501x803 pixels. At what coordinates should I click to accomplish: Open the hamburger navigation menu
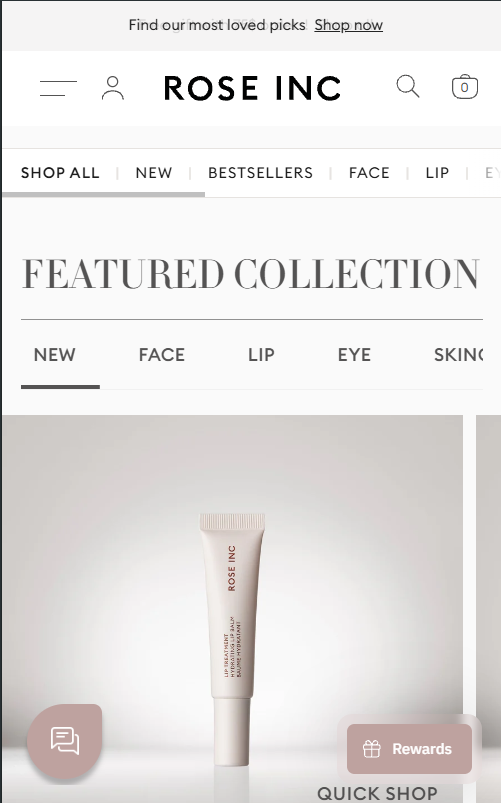click(x=58, y=88)
